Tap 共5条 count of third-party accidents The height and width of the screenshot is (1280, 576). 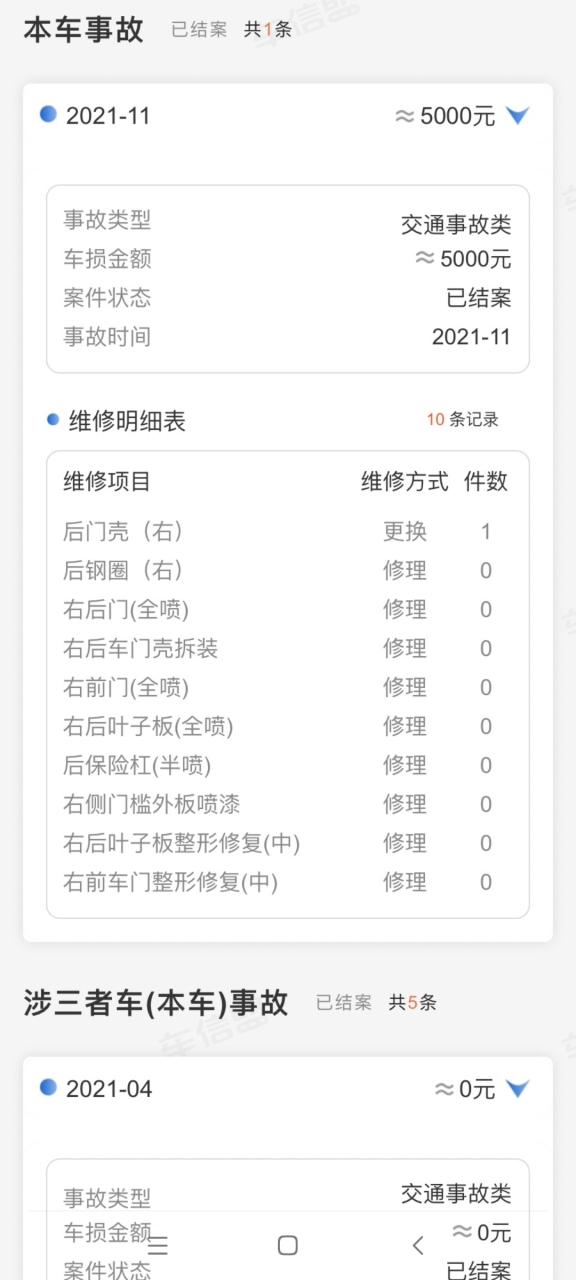tap(412, 1002)
